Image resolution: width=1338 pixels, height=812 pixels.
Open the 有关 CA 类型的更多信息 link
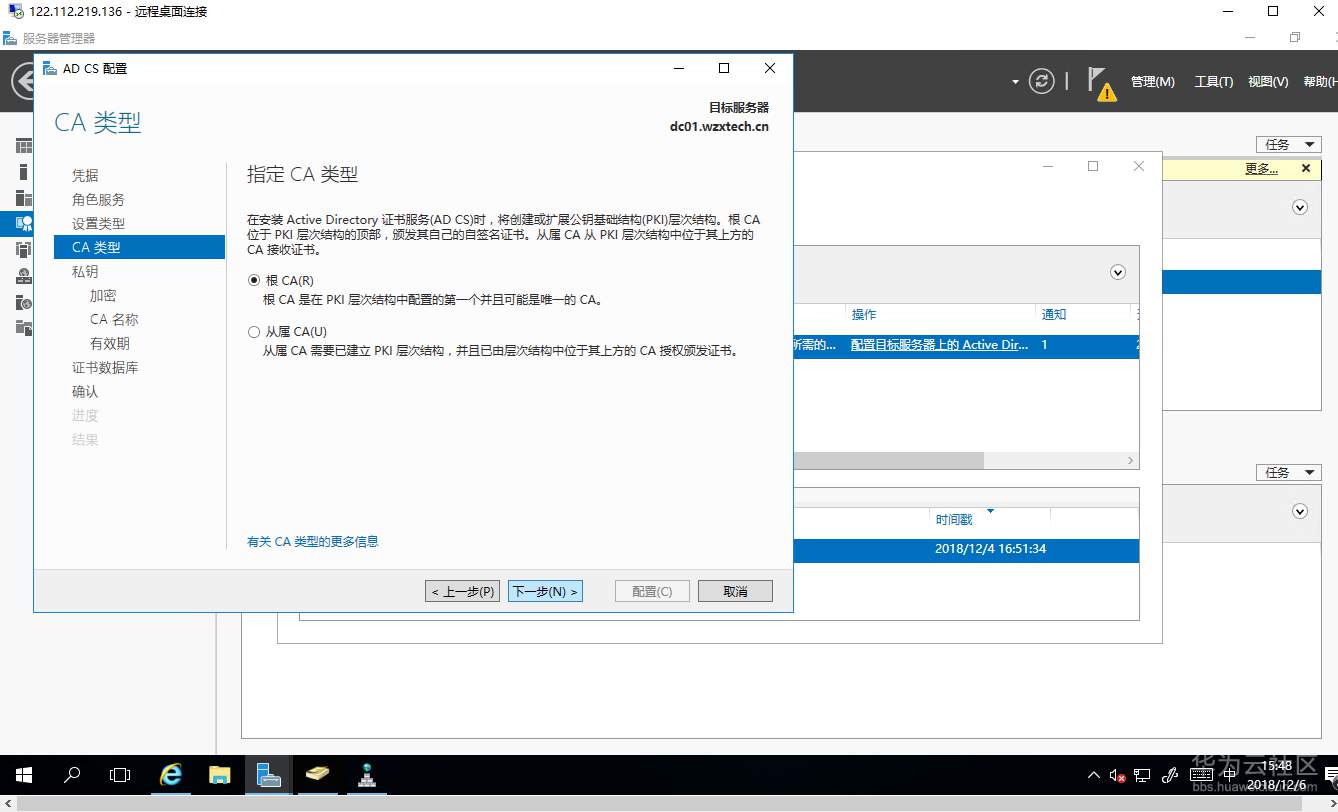[313, 541]
